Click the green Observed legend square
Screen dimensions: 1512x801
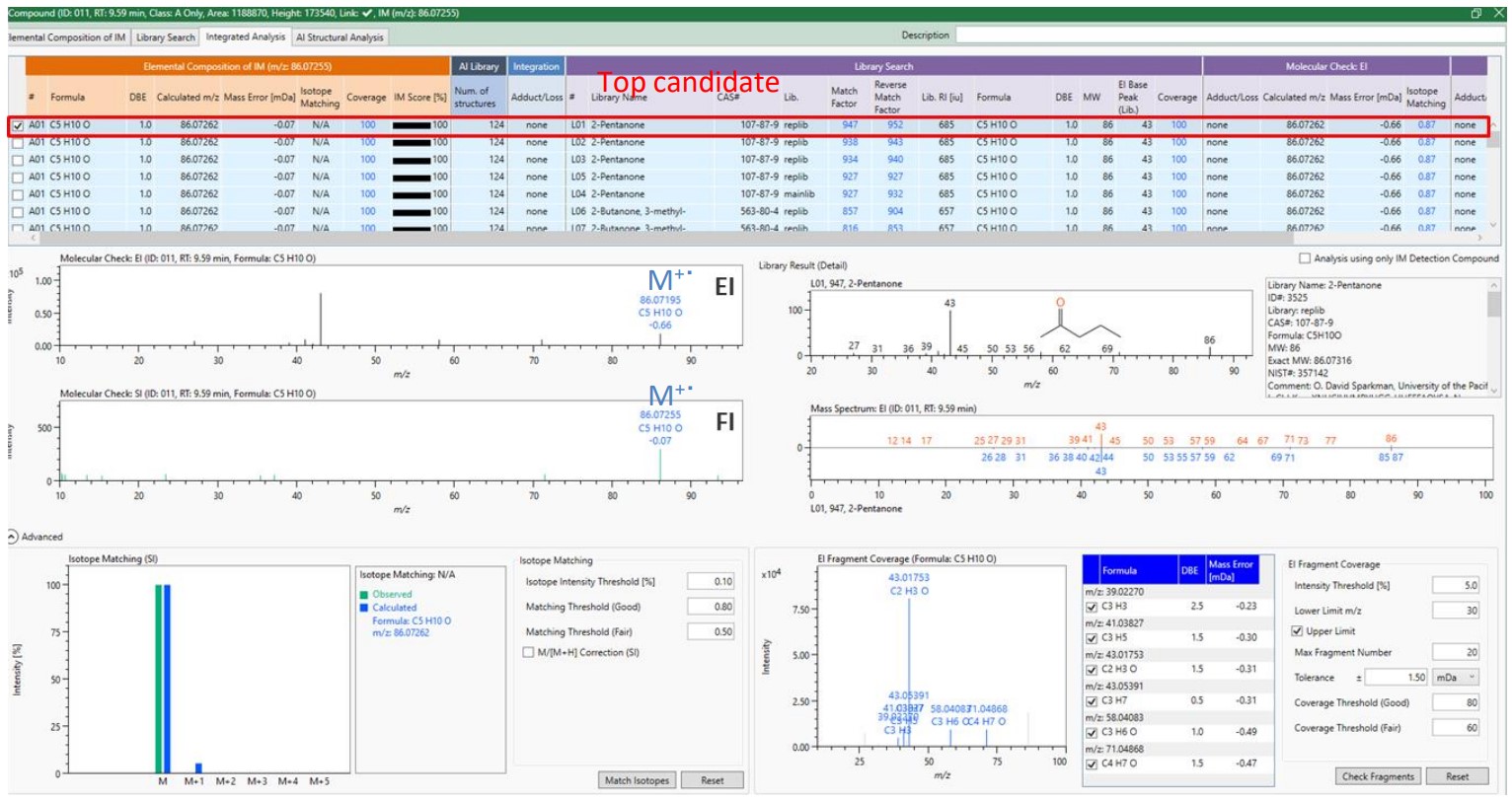point(365,595)
